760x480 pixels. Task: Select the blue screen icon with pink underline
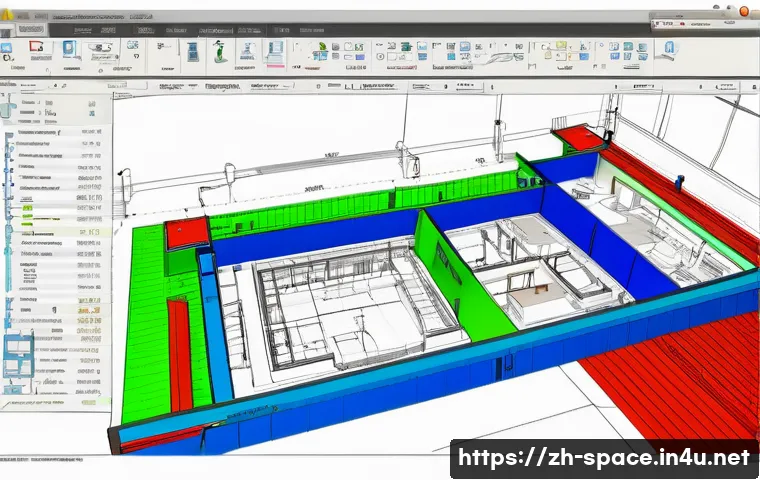pos(275,52)
